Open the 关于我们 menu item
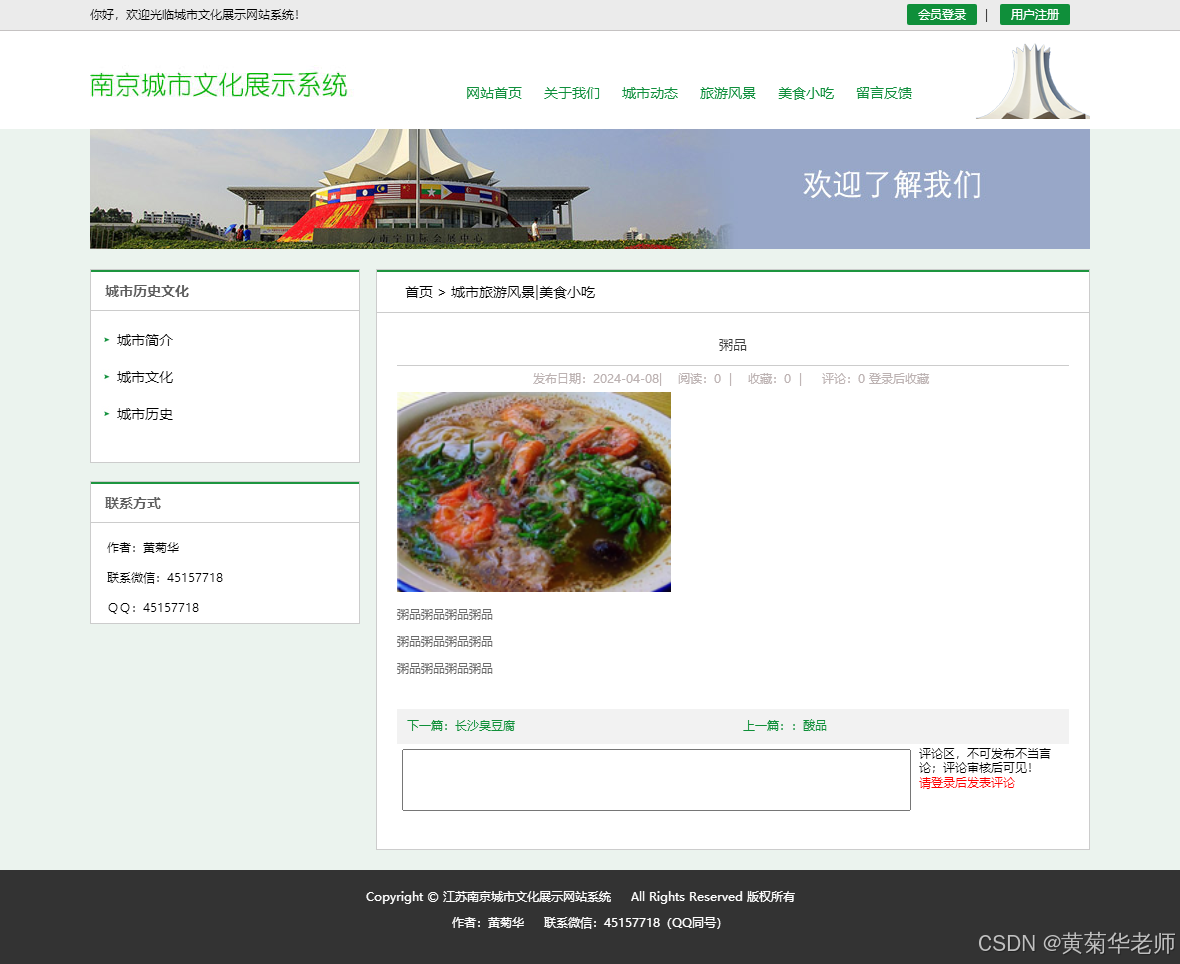The height and width of the screenshot is (964, 1180). pos(572,93)
